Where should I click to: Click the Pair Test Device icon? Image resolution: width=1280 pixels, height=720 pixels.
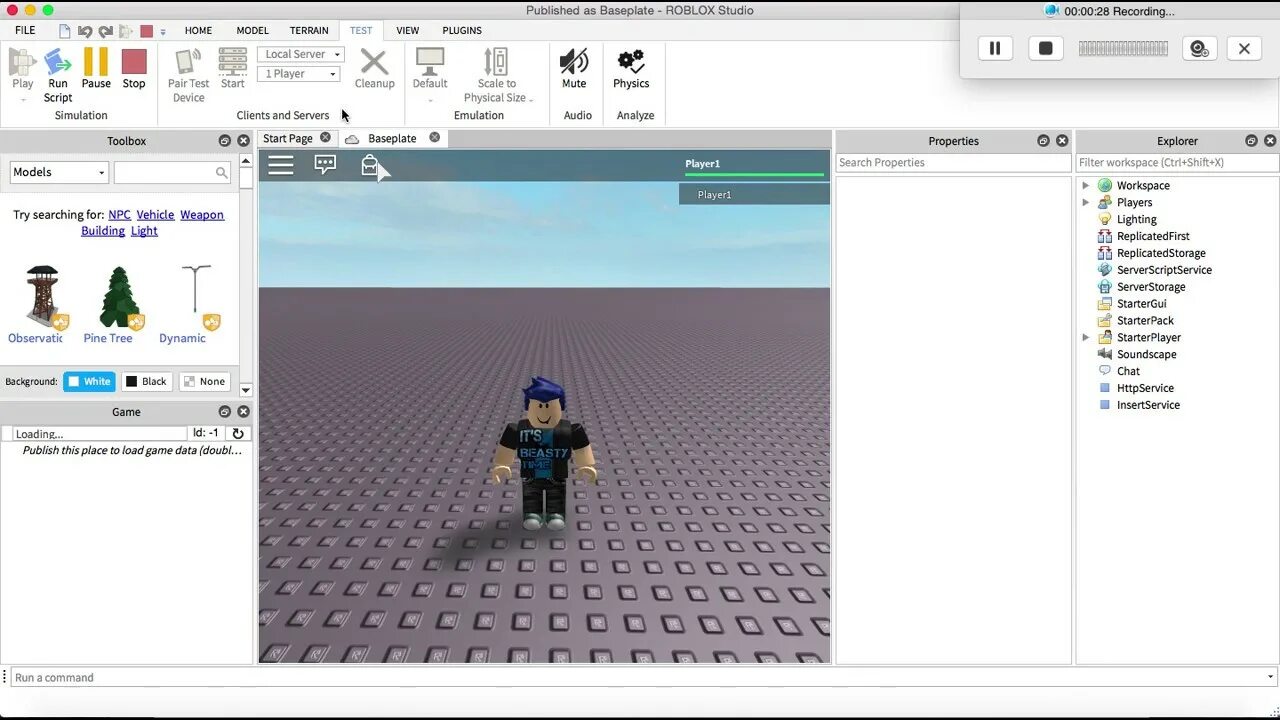[x=188, y=62]
